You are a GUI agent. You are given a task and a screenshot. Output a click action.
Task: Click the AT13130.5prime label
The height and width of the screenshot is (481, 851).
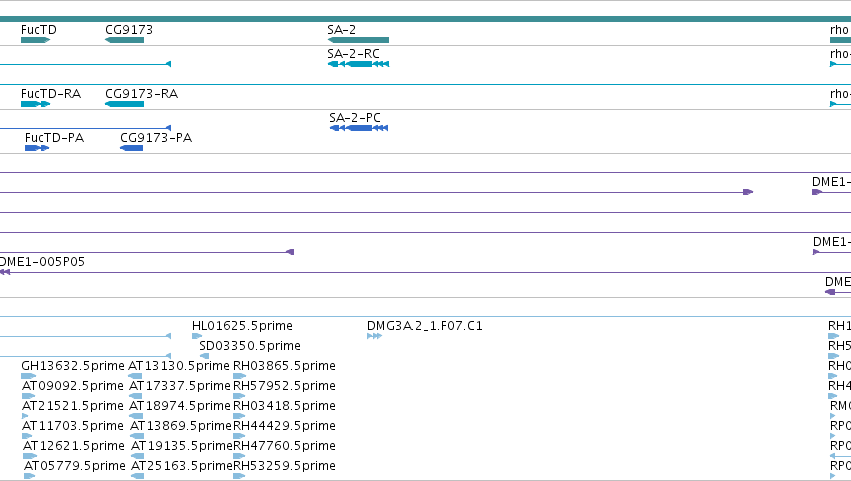pyautogui.click(x=179, y=366)
